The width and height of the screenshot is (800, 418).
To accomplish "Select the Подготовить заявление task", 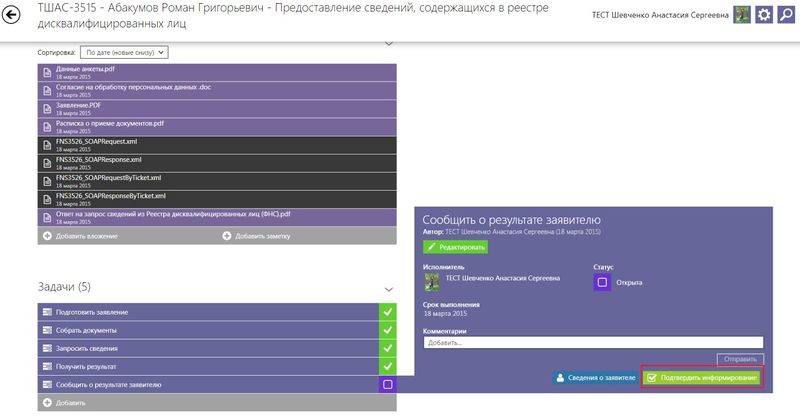I will point(208,312).
